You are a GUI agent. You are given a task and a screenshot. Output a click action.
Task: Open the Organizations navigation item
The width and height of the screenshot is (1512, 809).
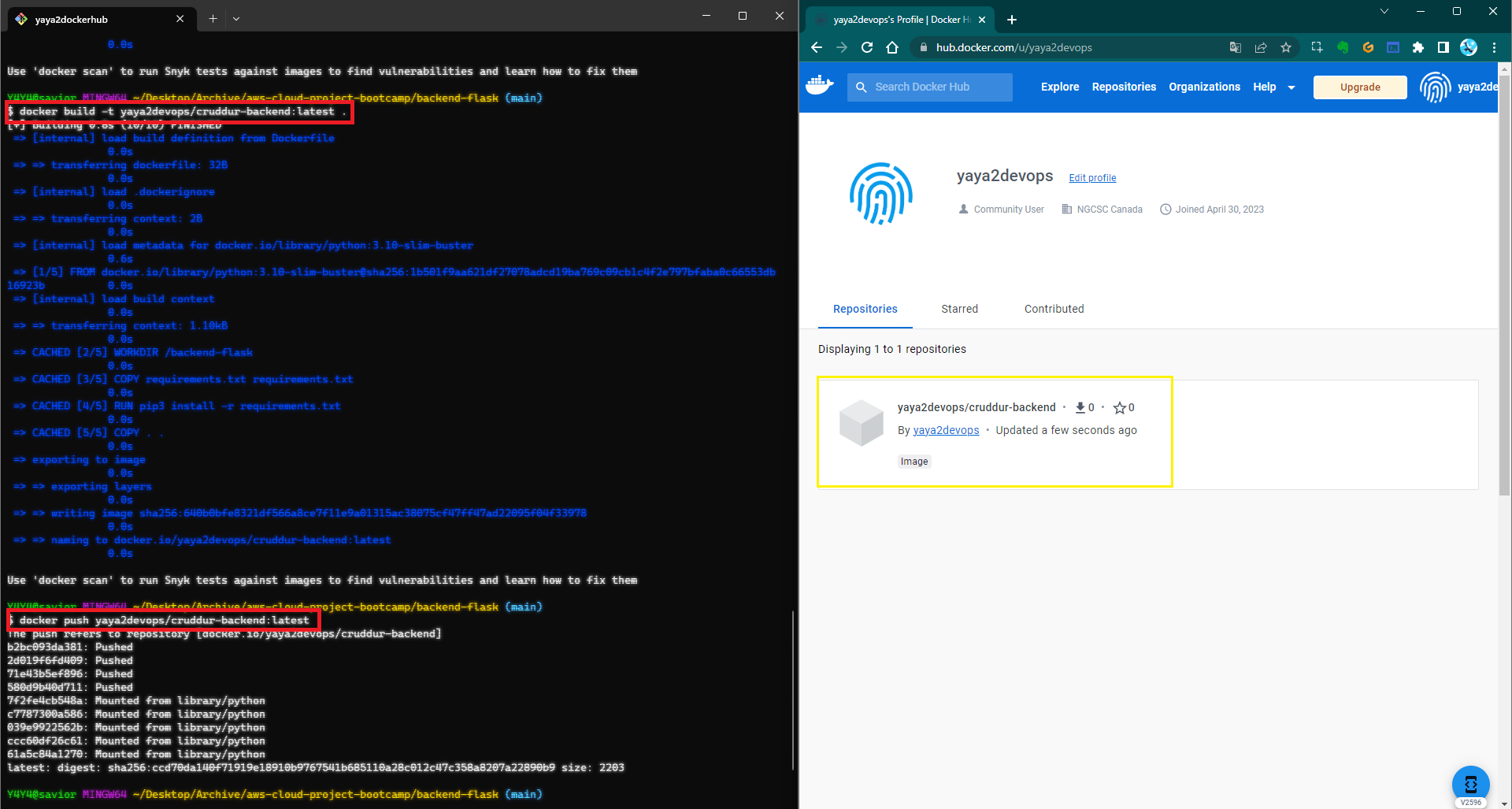(1204, 87)
